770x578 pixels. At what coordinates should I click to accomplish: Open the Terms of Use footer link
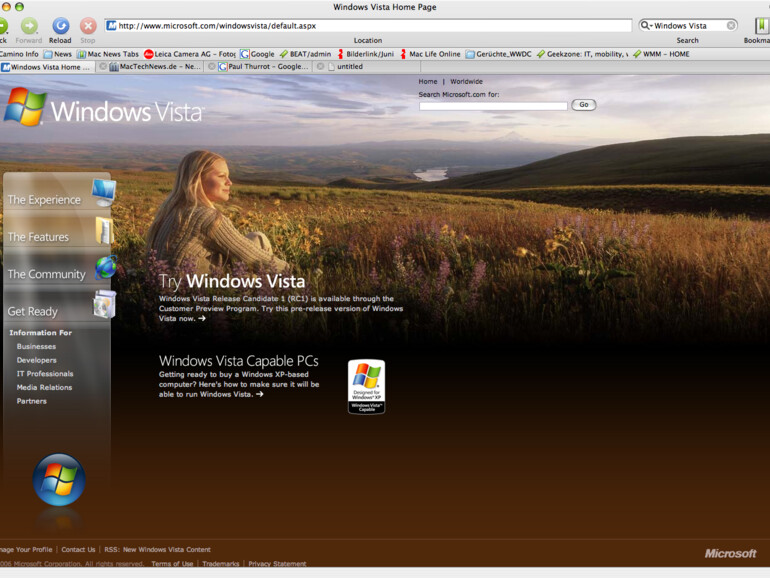click(x=172, y=564)
